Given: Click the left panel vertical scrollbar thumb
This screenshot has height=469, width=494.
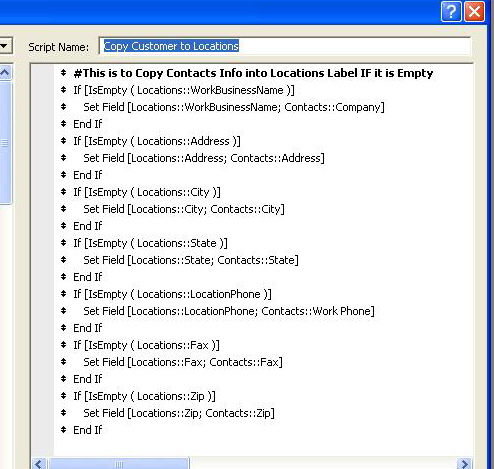Looking at the screenshot, I should [x=5, y=143].
